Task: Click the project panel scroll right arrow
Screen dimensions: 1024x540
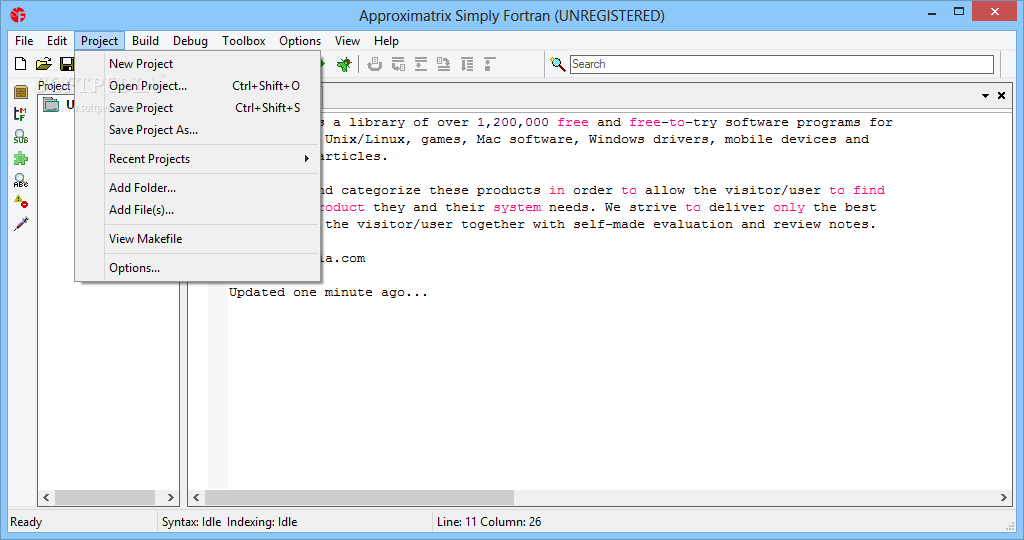Action: [170, 498]
